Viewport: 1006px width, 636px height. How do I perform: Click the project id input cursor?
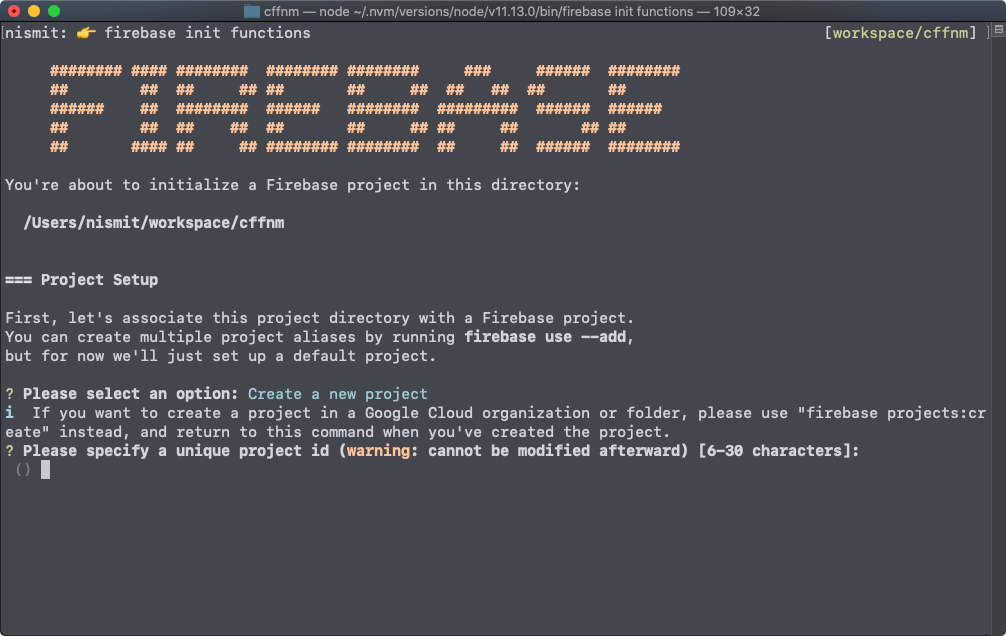point(44,469)
